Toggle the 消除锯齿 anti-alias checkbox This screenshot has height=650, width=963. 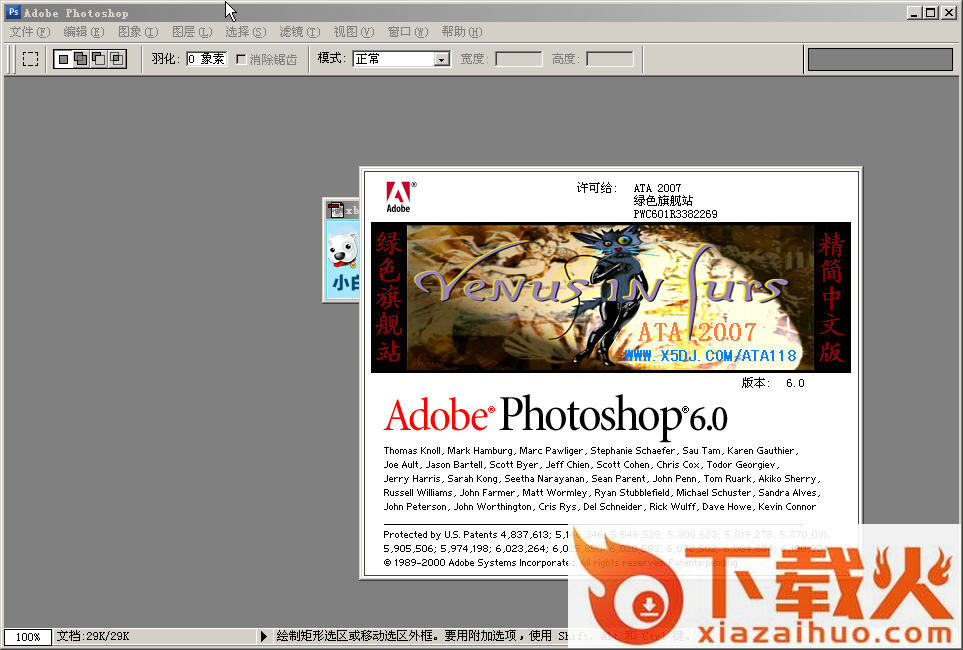click(x=241, y=59)
